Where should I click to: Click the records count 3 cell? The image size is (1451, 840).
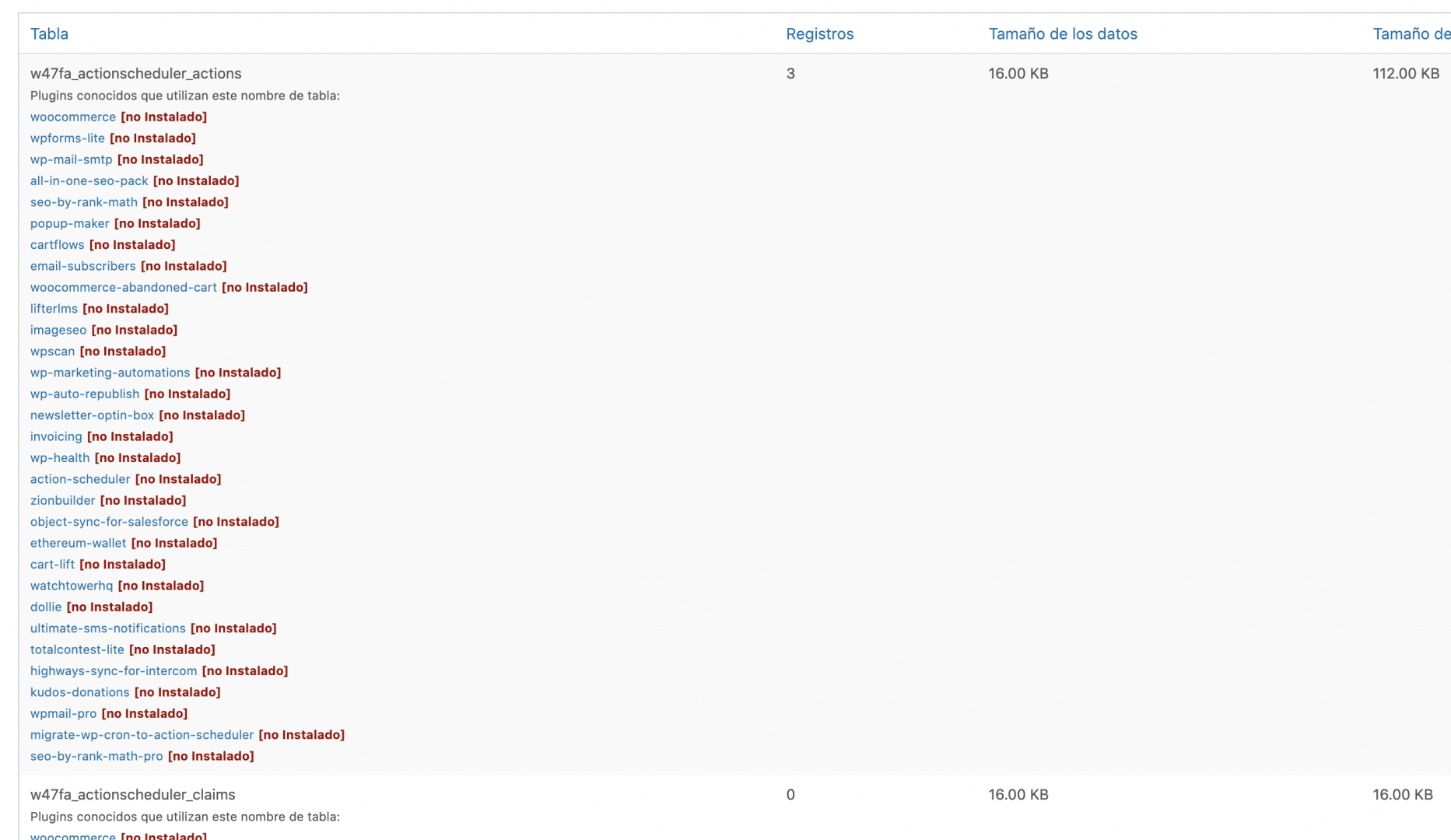click(x=790, y=73)
